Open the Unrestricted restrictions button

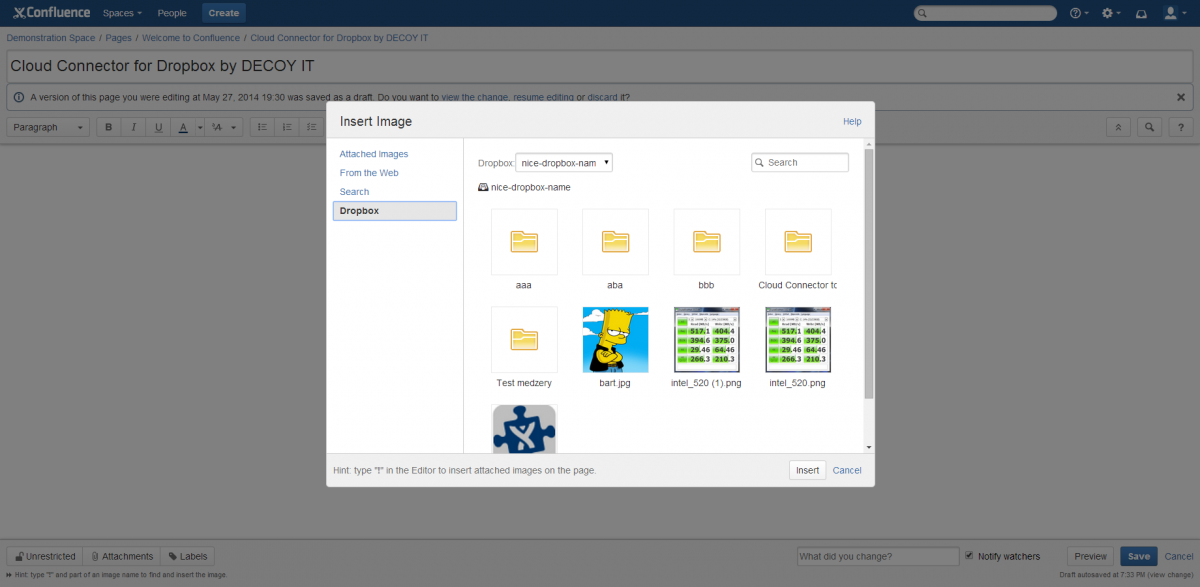coord(45,556)
